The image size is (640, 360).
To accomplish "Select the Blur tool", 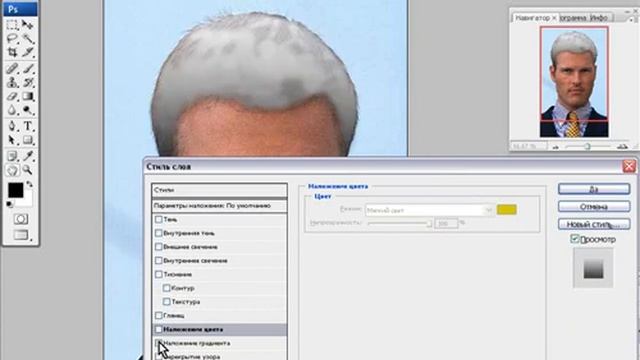I will coord(12,110).
